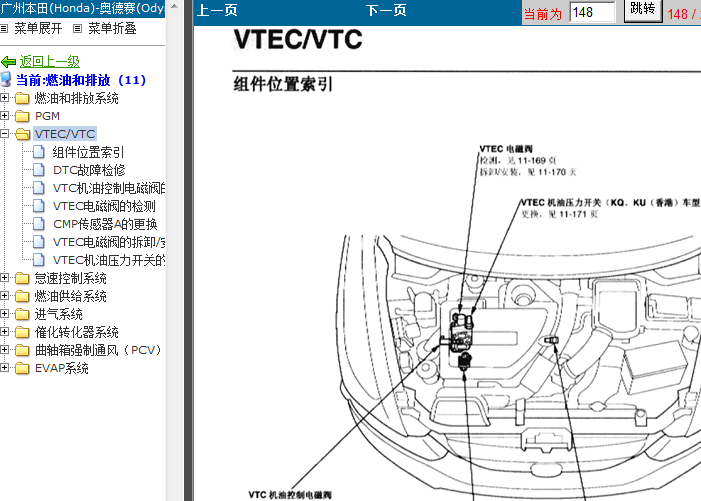Expand the 曲轴箱强制通风 (PCV) node
Image resolution: width=701 pixels, height=501 pixels.
(x=4, y=349)
